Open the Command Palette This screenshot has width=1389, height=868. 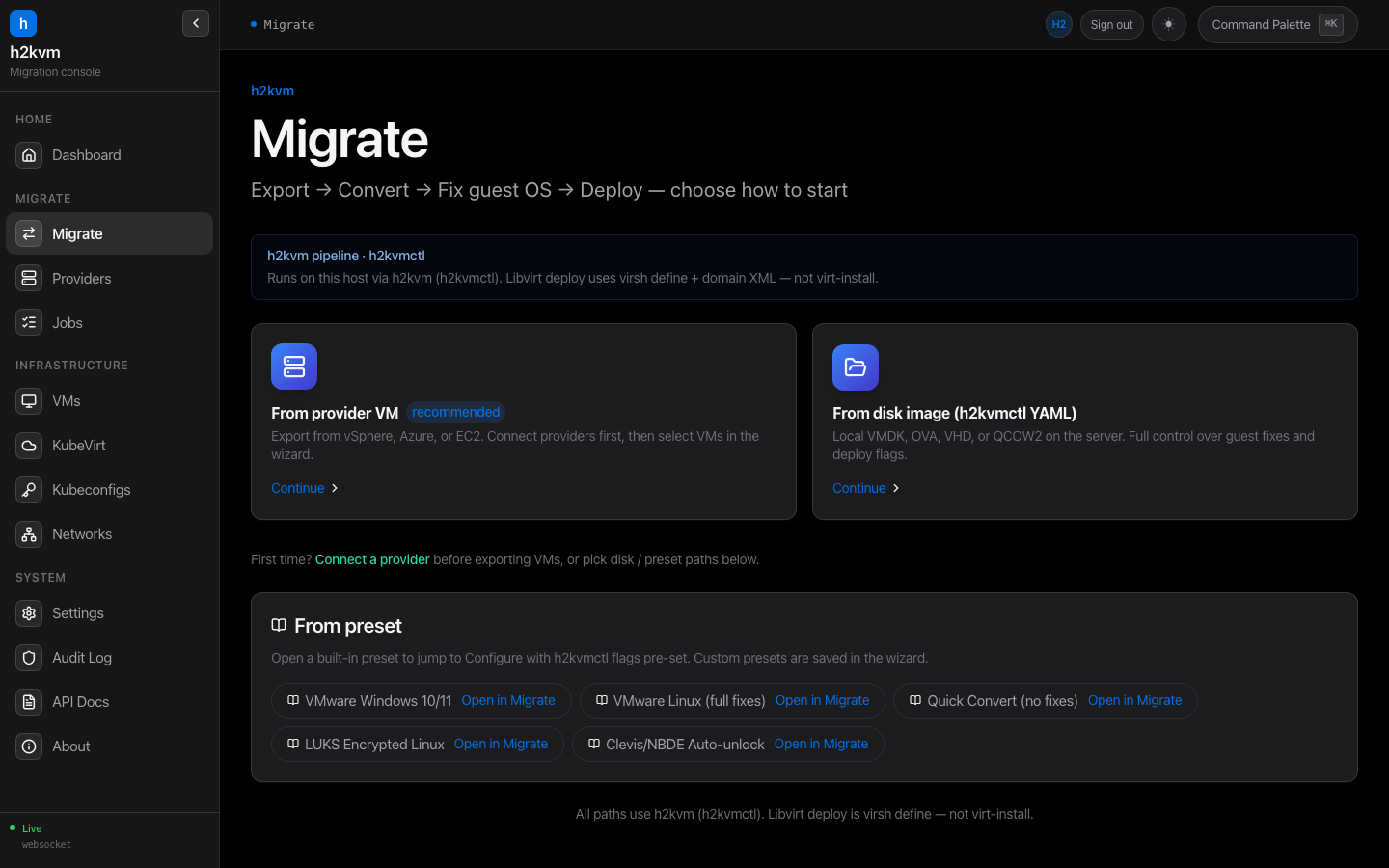pyautogui.click(x=1278, y=25)
